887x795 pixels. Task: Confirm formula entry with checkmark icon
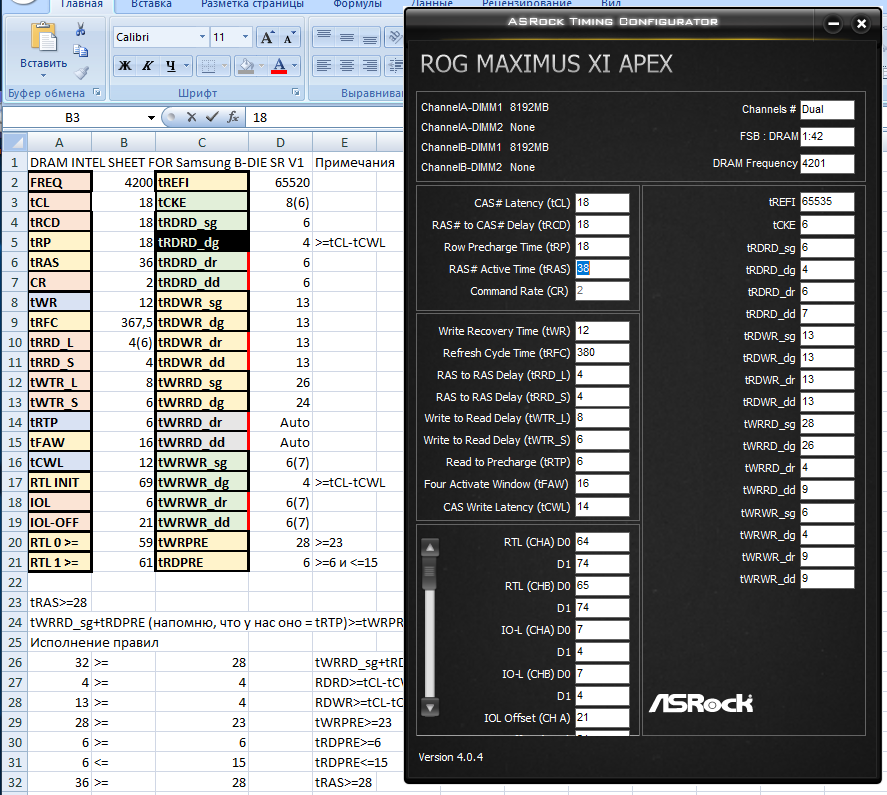click(x=212, y=117)
